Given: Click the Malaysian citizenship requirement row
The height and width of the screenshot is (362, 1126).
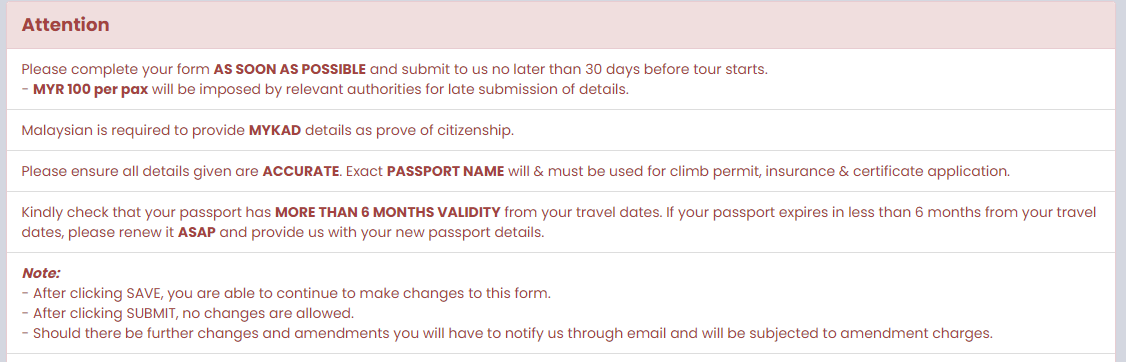Looking at the screenshot, I should pos(562,131).
